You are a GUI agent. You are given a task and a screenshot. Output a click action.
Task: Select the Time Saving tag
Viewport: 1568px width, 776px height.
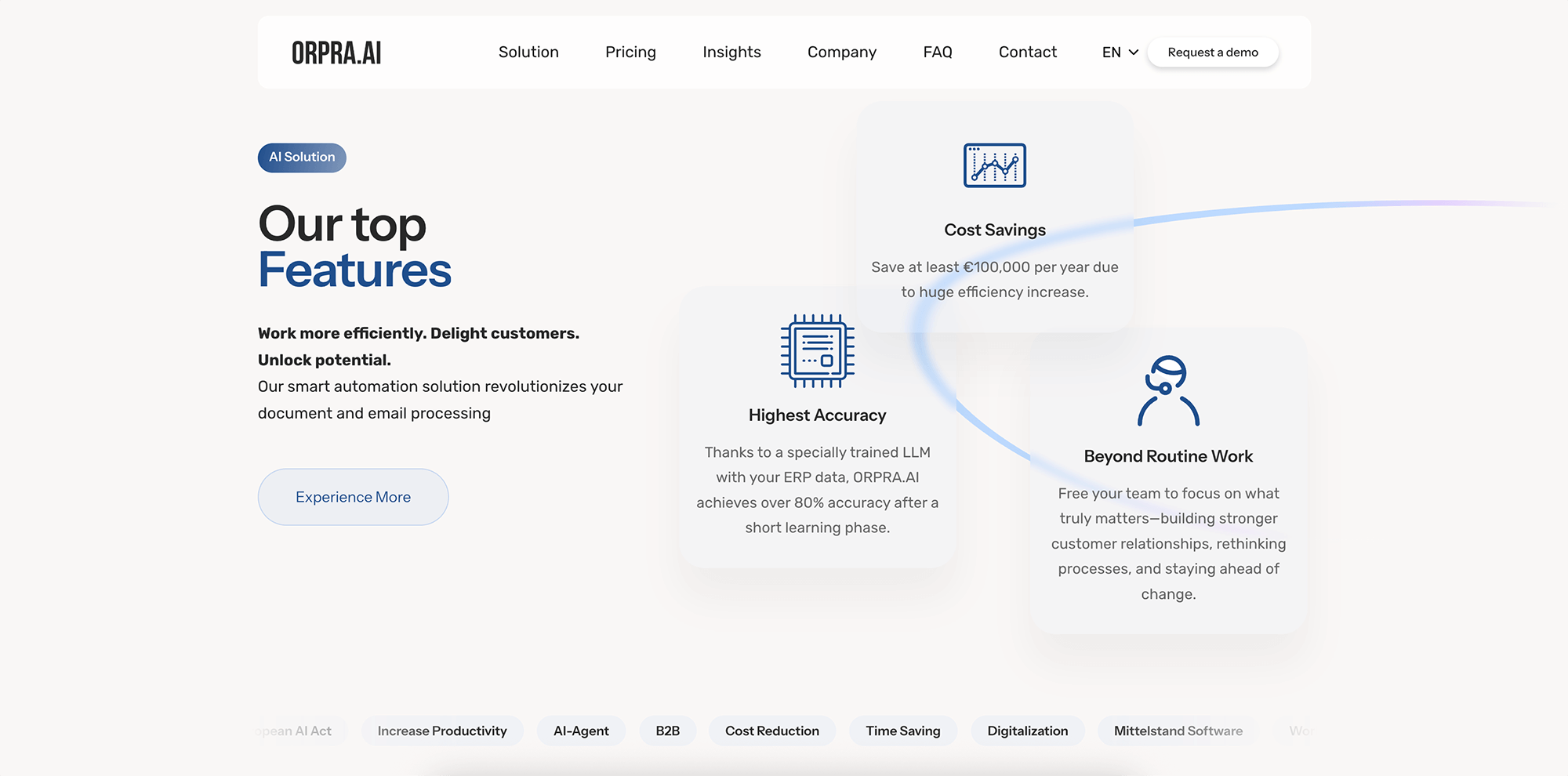click(x=902, y=731)
